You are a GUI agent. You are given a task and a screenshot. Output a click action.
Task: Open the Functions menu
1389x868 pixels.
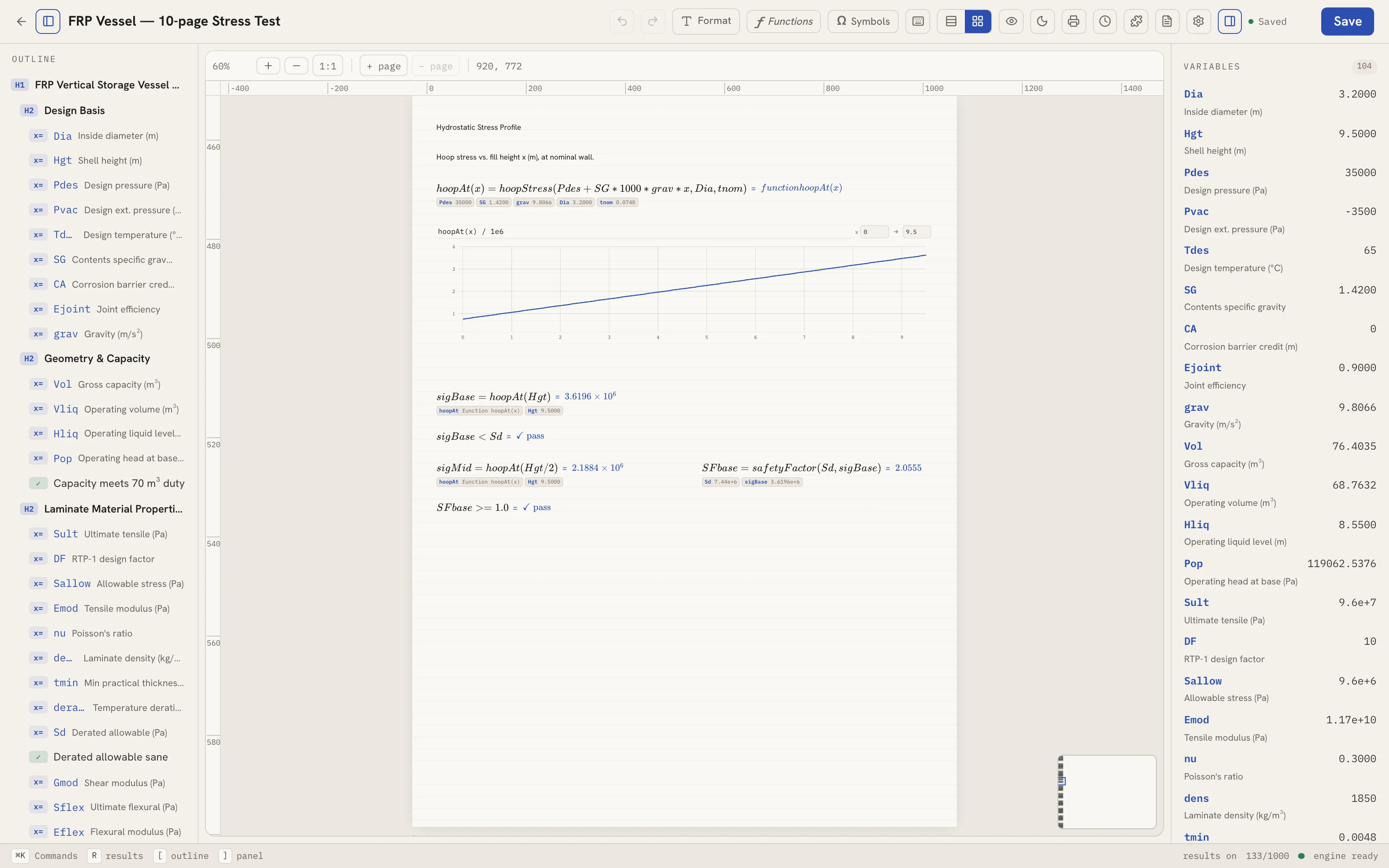[783, 21]
